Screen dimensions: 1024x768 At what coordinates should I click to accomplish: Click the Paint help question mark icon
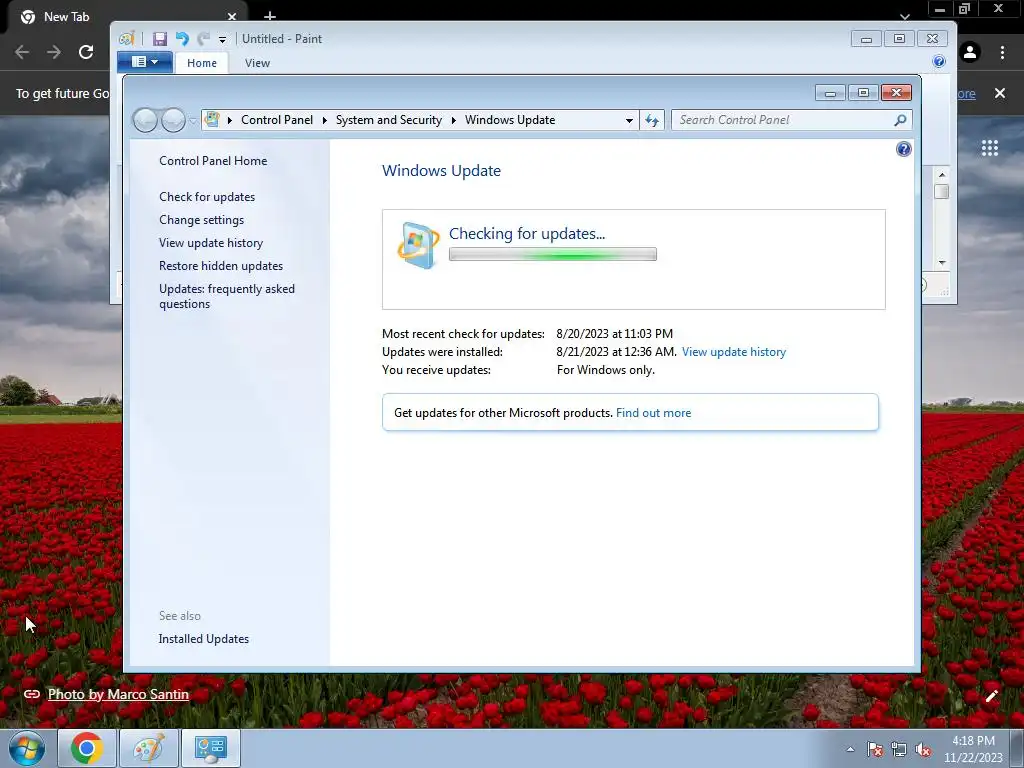click(x=939, y=61)
